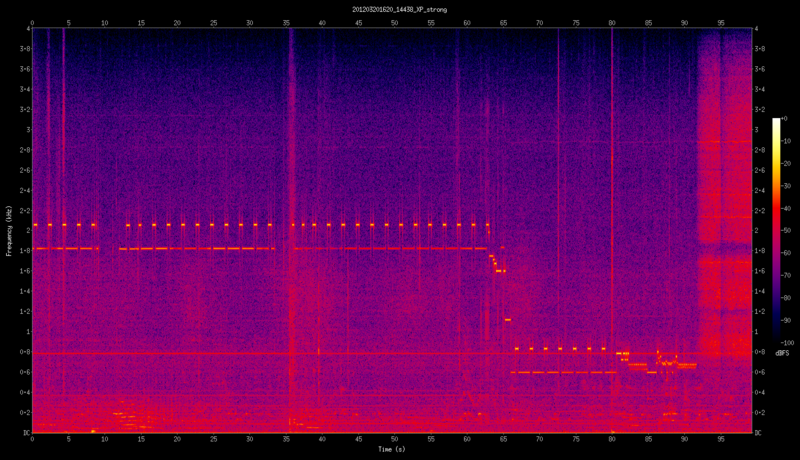
Task: Click the "-60" colorbar tick label
Action: pyautogui.click(x=785, y=253)
